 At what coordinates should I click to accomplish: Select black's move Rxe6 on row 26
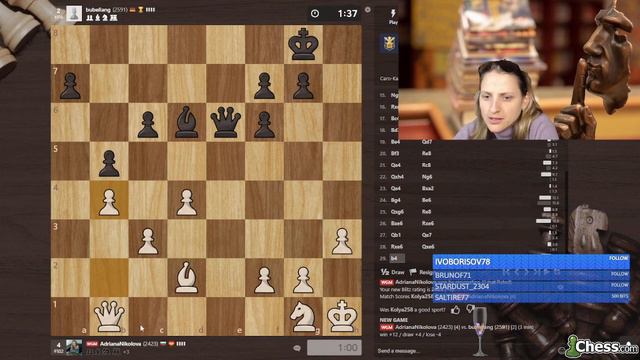pyautogui.click(x=428, y=223)
